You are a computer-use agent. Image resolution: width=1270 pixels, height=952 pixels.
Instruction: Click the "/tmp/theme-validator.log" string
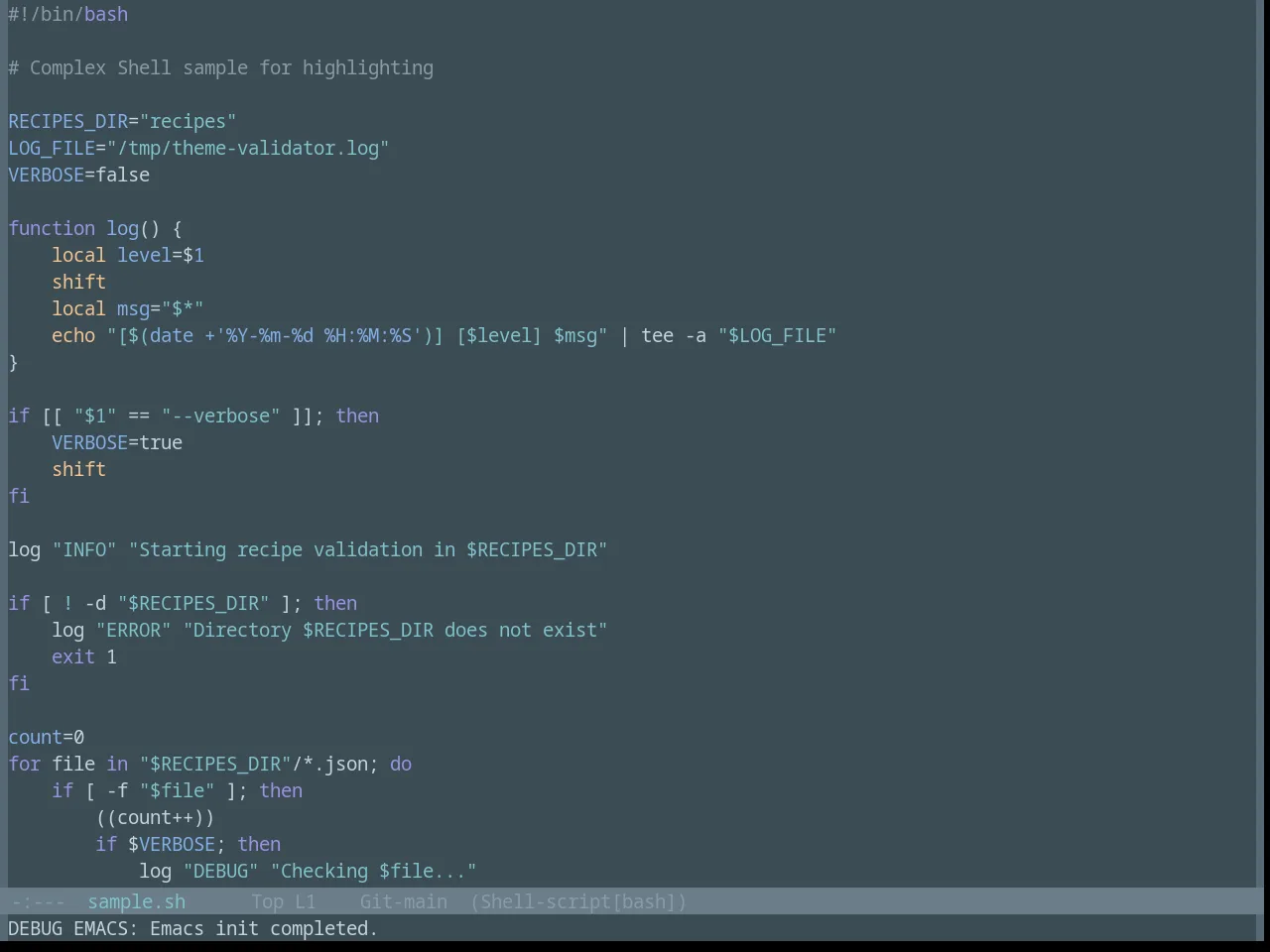(x=248, y=148)
